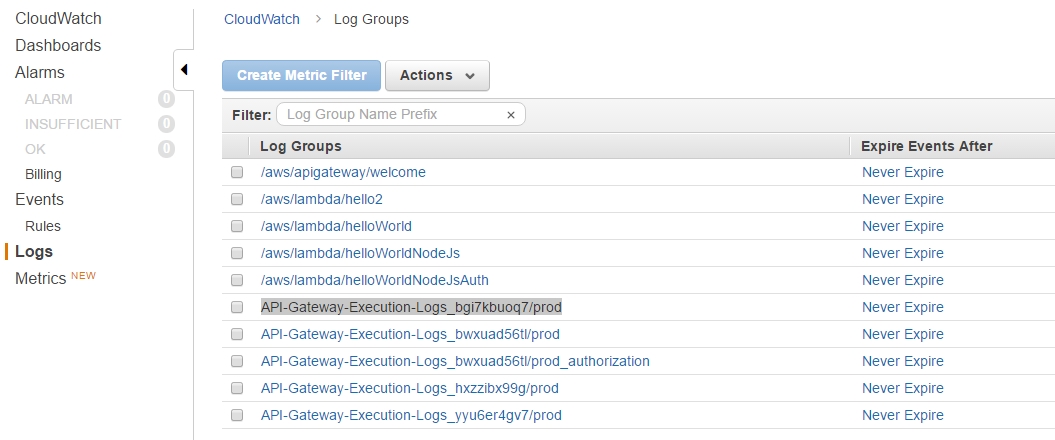The image size is (1055, 440).
Task: Show alarms in OK state
Action: click(x=35, y=149)
